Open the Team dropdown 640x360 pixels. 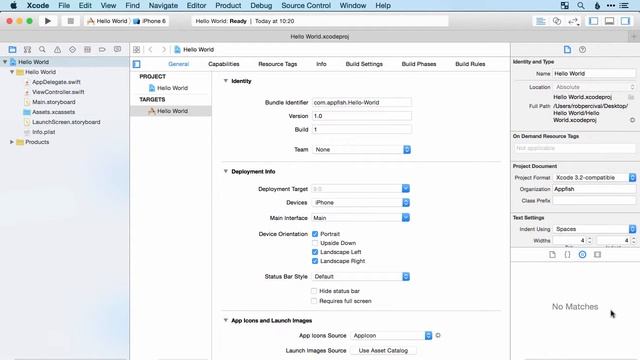pos(362,149)
